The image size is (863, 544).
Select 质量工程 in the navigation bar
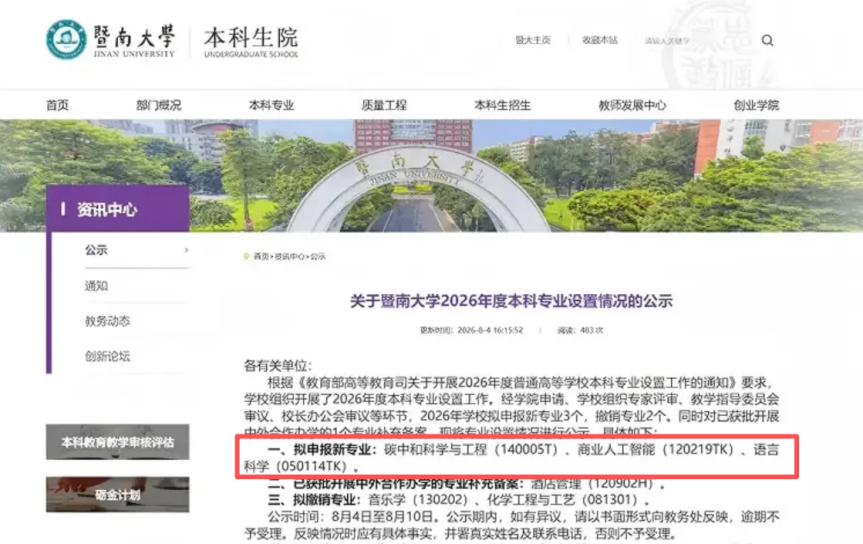[x=384, y=105]
